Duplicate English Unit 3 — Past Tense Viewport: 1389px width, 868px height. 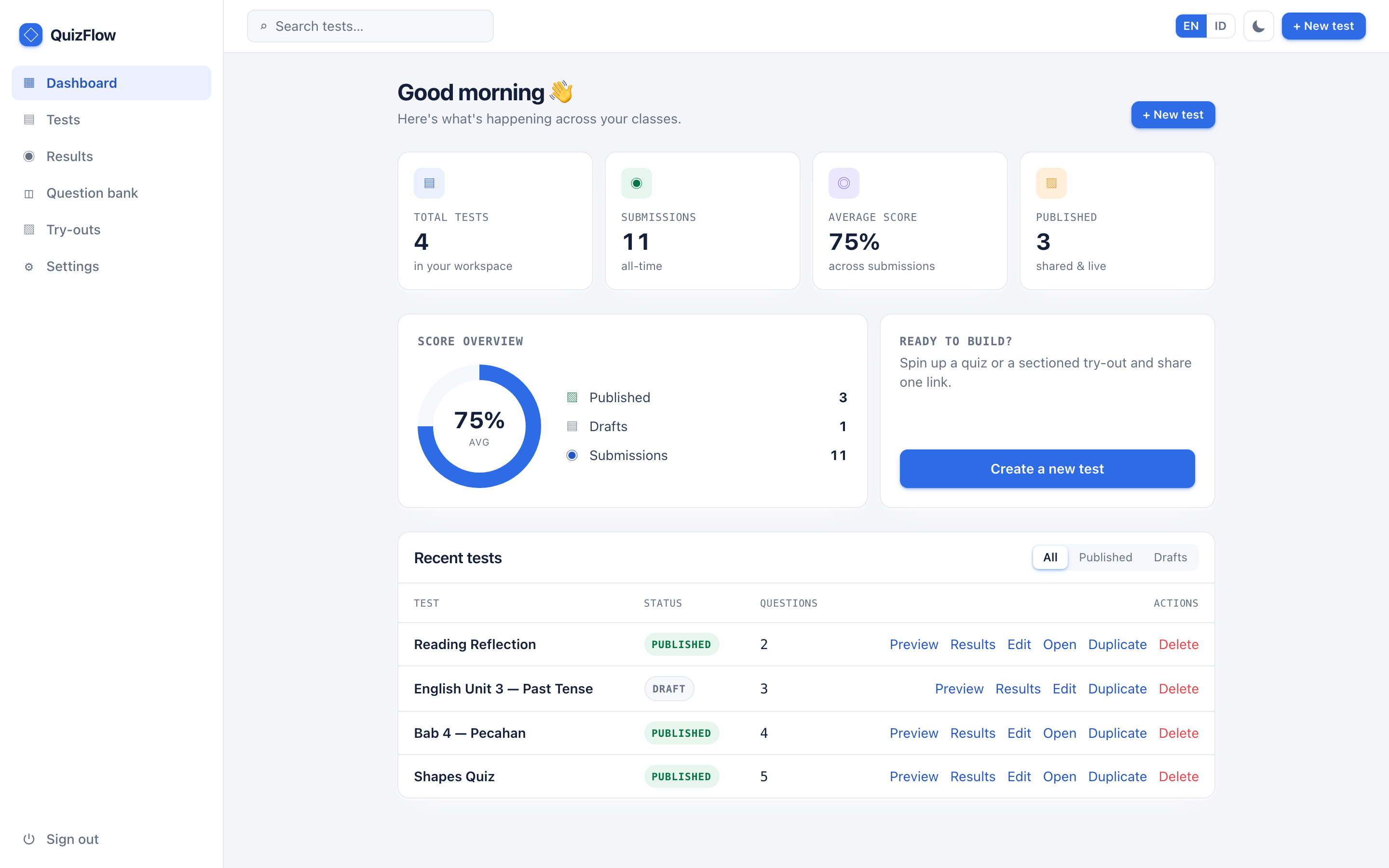click(x=1117, y=689)
